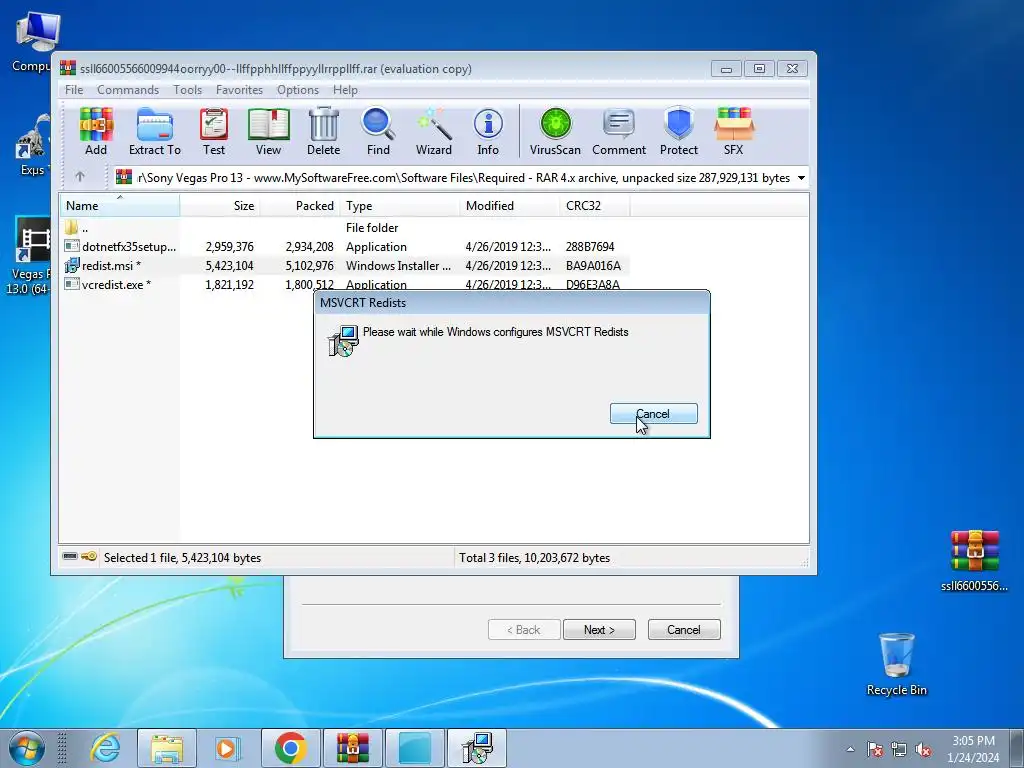Click Cancel in the background setup window
Viewport: 1024px width, 768px height.
[x=684, y=630]
